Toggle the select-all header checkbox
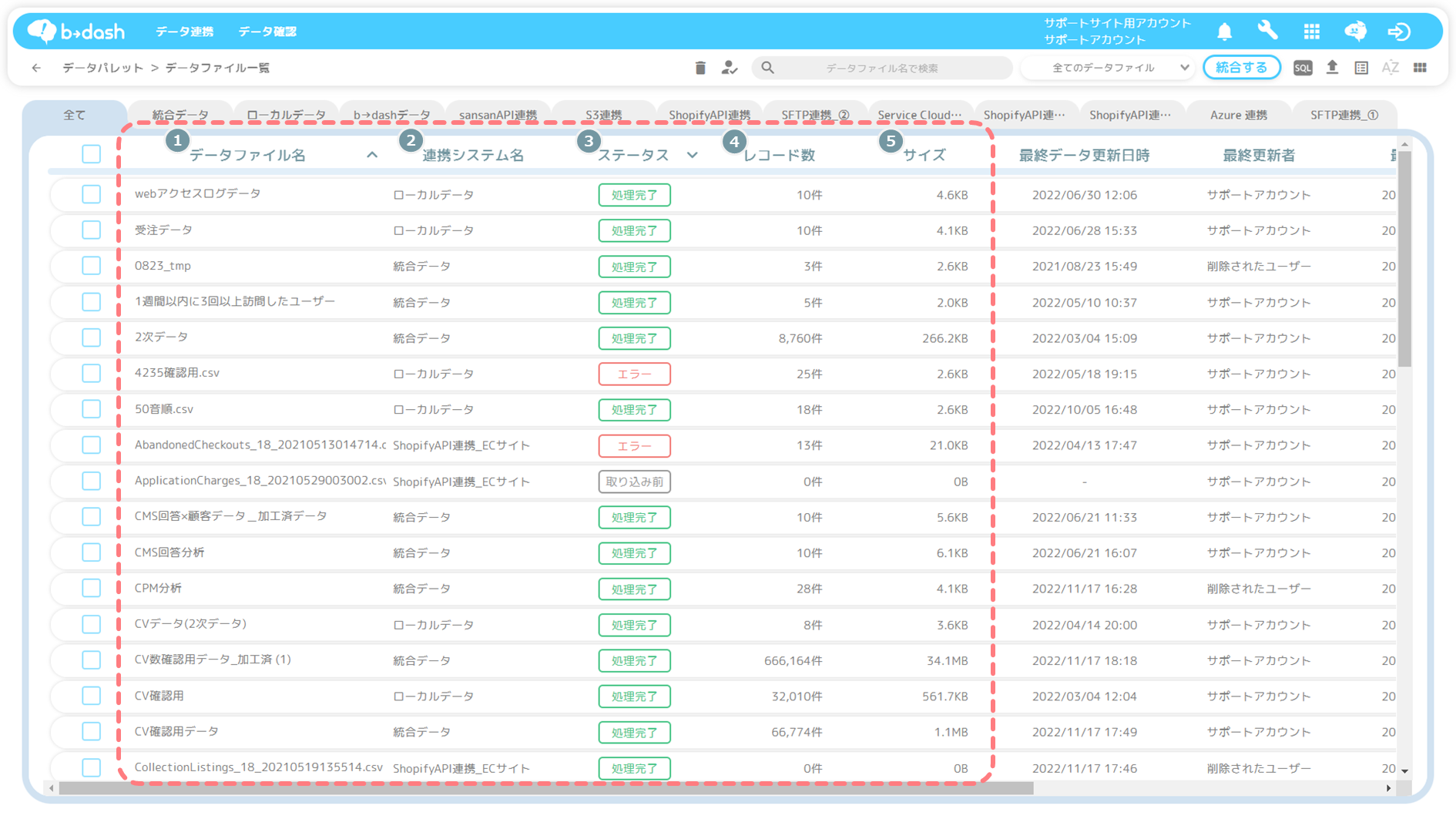 tap(91, 154)
